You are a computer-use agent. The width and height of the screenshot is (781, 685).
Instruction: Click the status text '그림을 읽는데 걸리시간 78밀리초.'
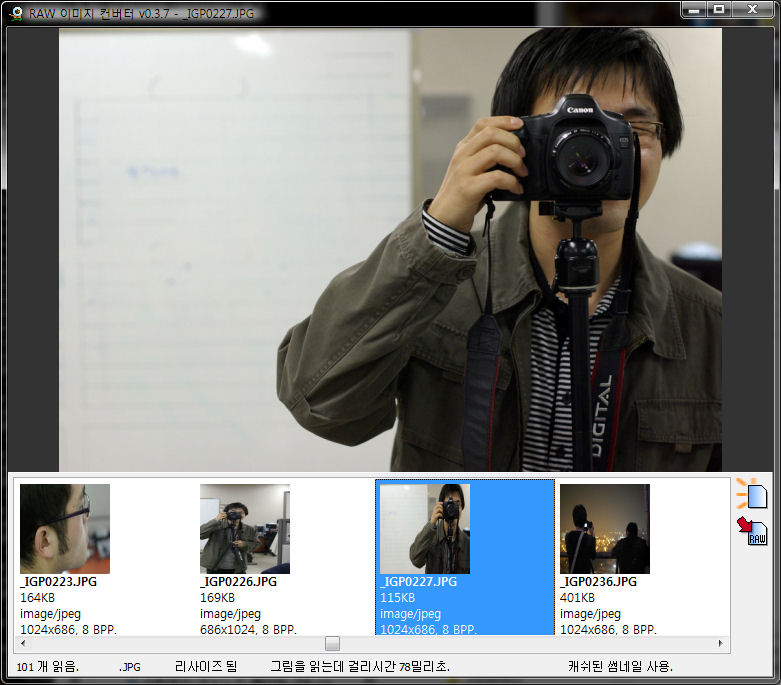(x=360, y=667)
